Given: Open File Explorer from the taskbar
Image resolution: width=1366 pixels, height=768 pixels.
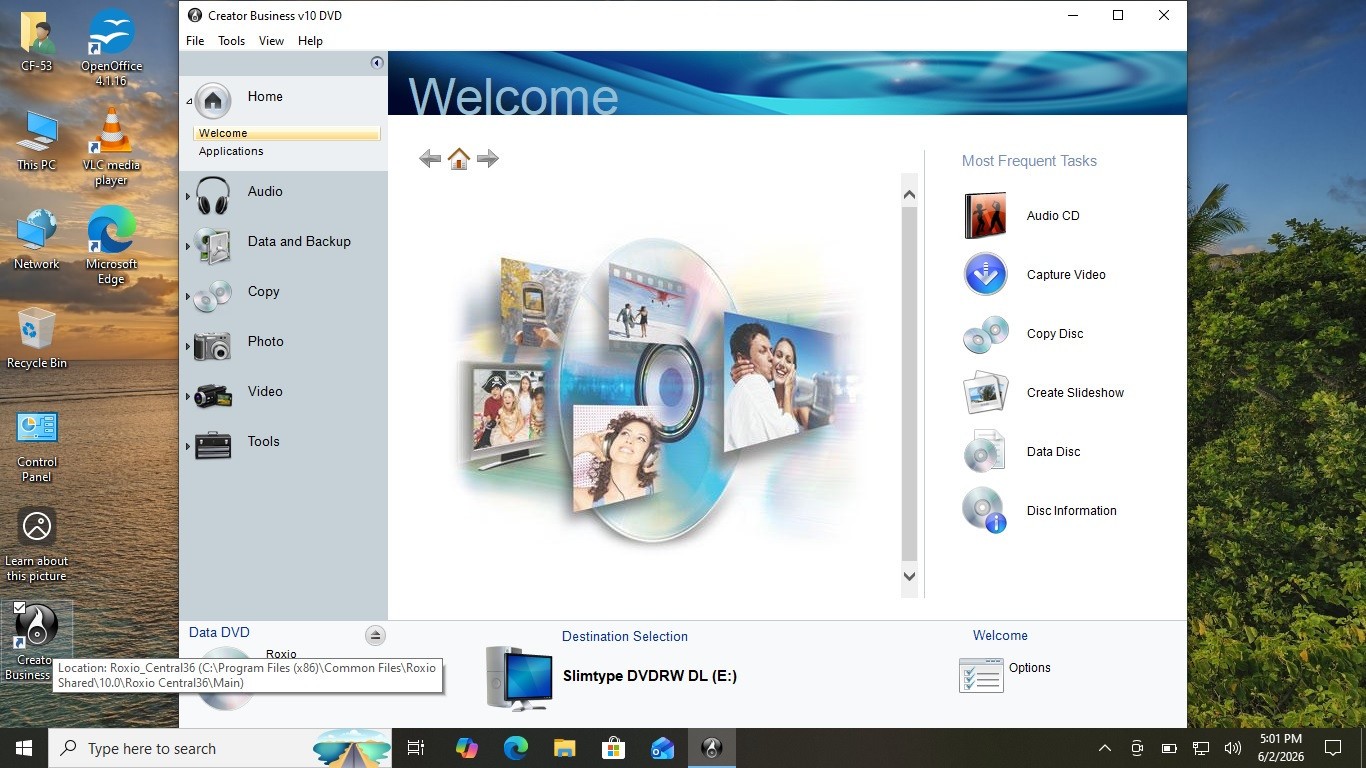Looking at the screenshot, I should (565, 748).
